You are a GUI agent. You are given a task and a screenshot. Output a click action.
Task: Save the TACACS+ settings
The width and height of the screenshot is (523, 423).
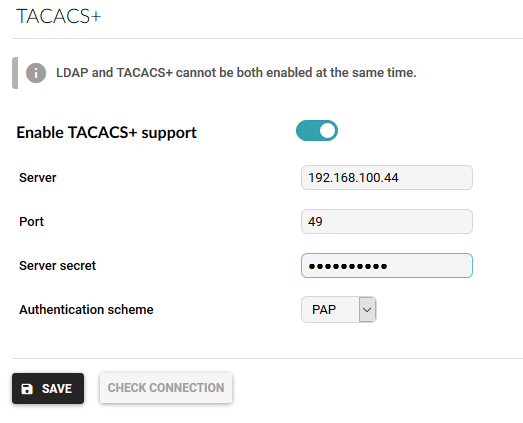point(48,389)
